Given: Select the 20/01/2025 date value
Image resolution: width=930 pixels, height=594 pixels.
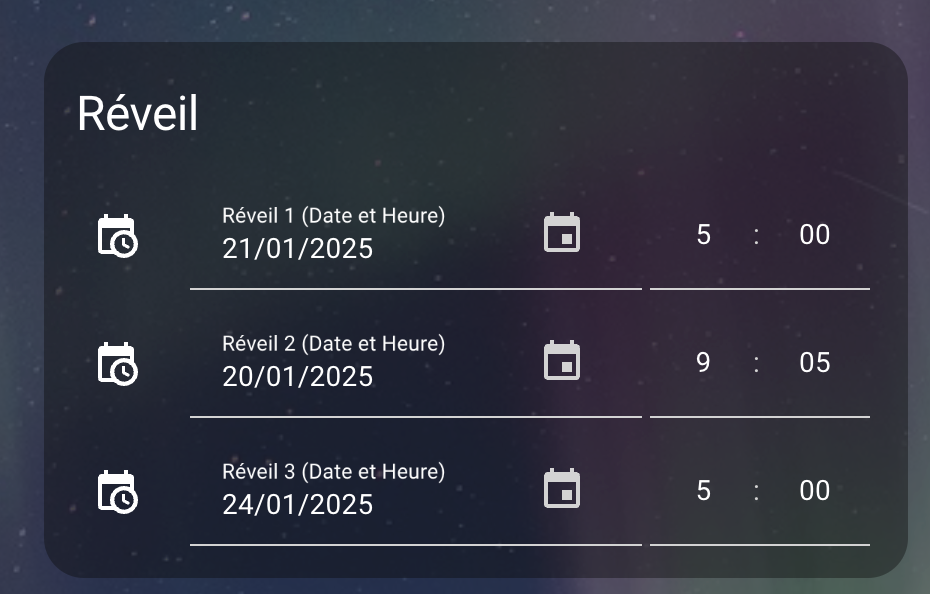Looking at the screenshot, I should click(x=298, y=377).
